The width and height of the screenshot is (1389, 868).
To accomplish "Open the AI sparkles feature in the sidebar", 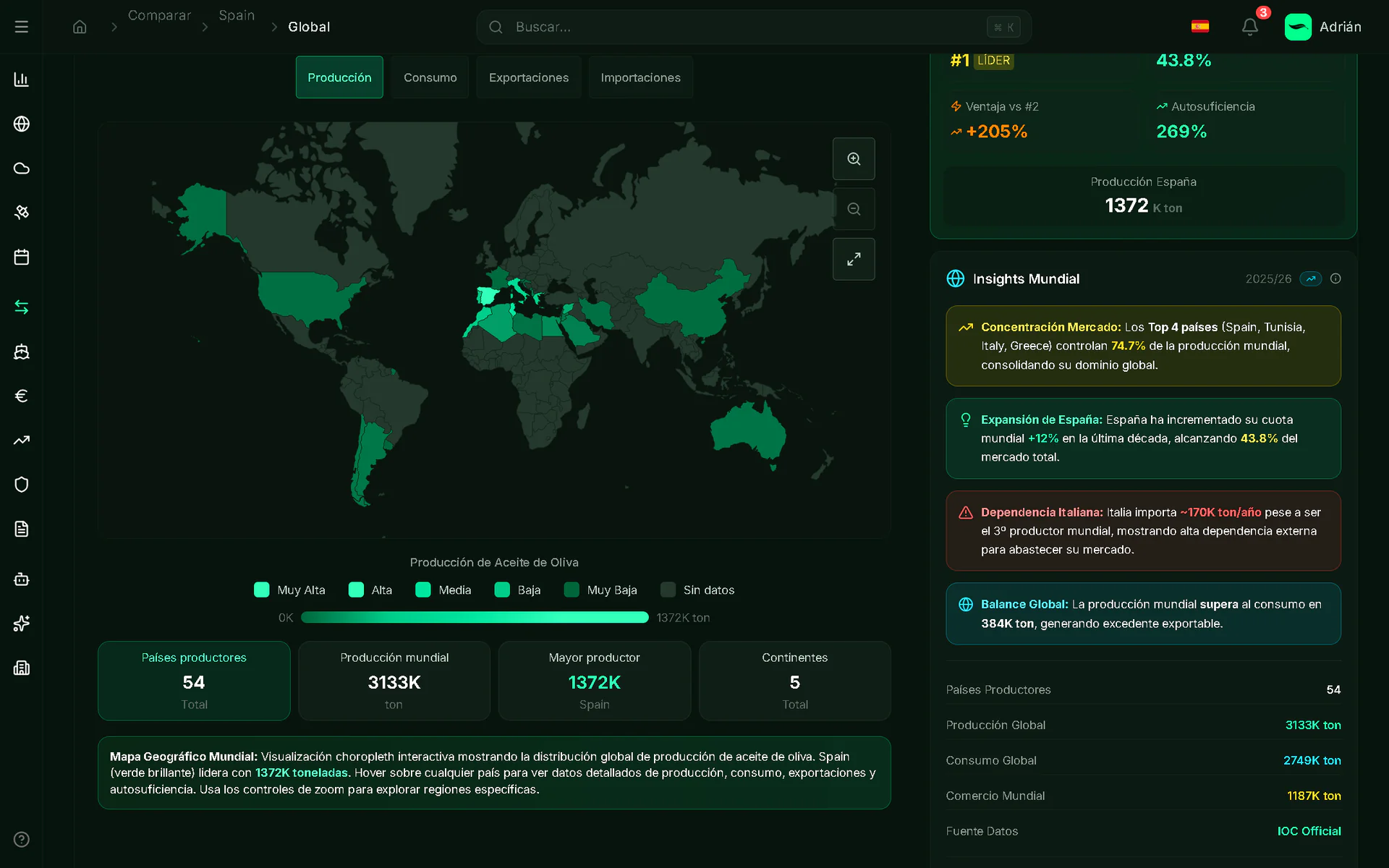I will click(21, 624).
